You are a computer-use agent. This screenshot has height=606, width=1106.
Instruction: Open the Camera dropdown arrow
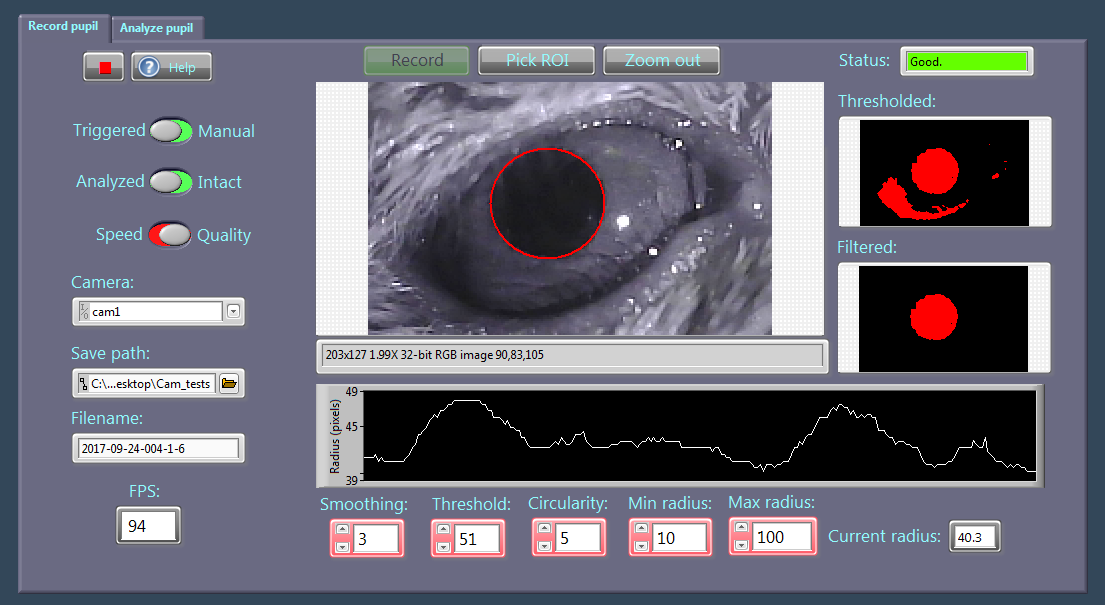[233, 311]
